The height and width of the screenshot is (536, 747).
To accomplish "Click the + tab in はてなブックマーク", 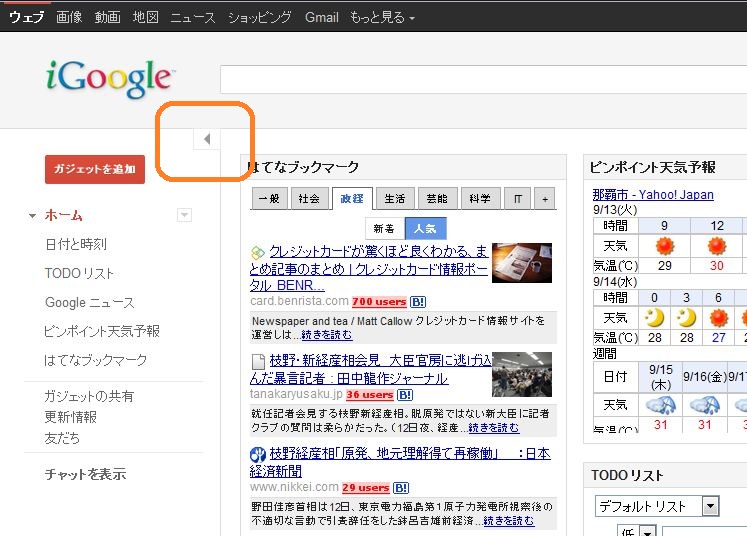I will point(545,199).
